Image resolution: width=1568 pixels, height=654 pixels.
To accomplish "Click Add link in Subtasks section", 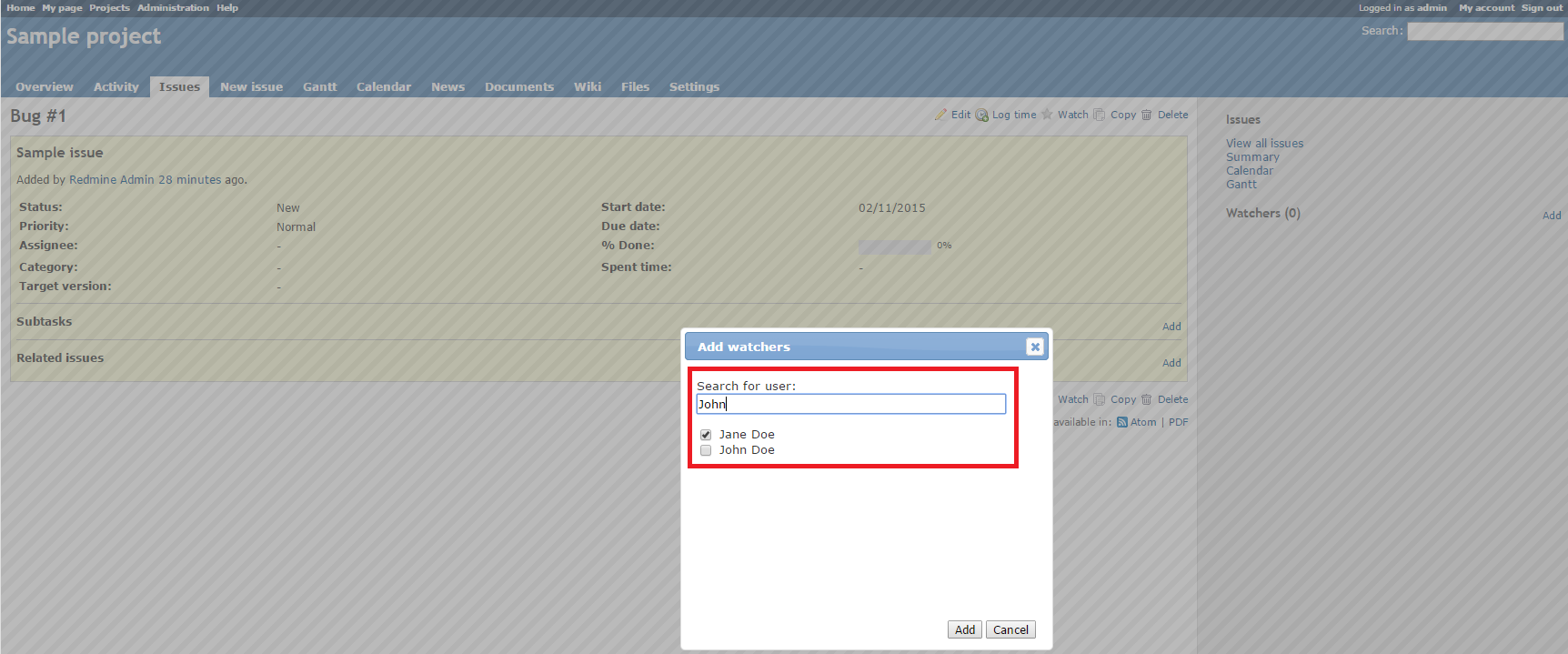I will pyautogui.click(x=1171, y=327).
